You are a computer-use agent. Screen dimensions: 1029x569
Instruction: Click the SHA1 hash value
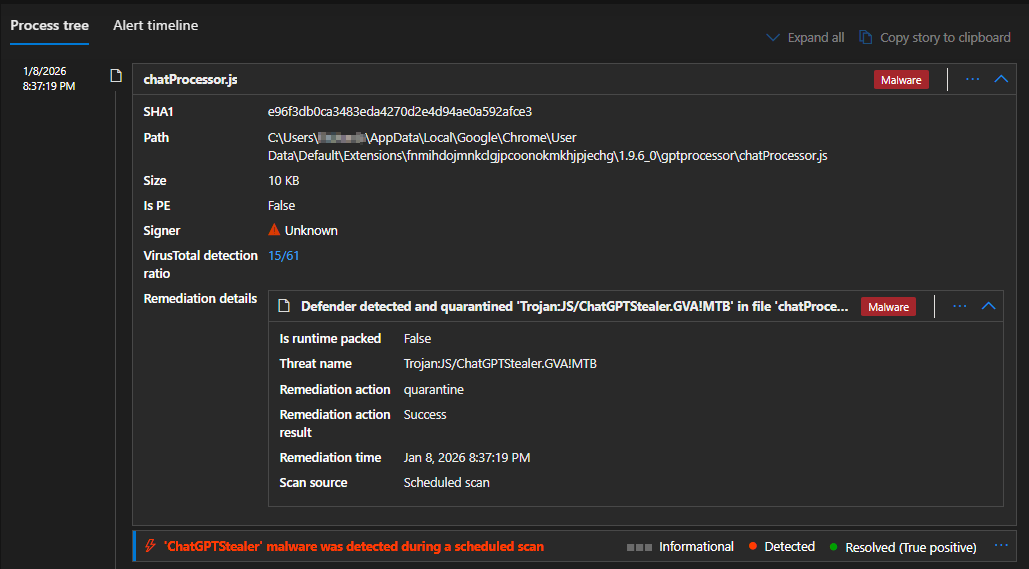click(400, 112)
